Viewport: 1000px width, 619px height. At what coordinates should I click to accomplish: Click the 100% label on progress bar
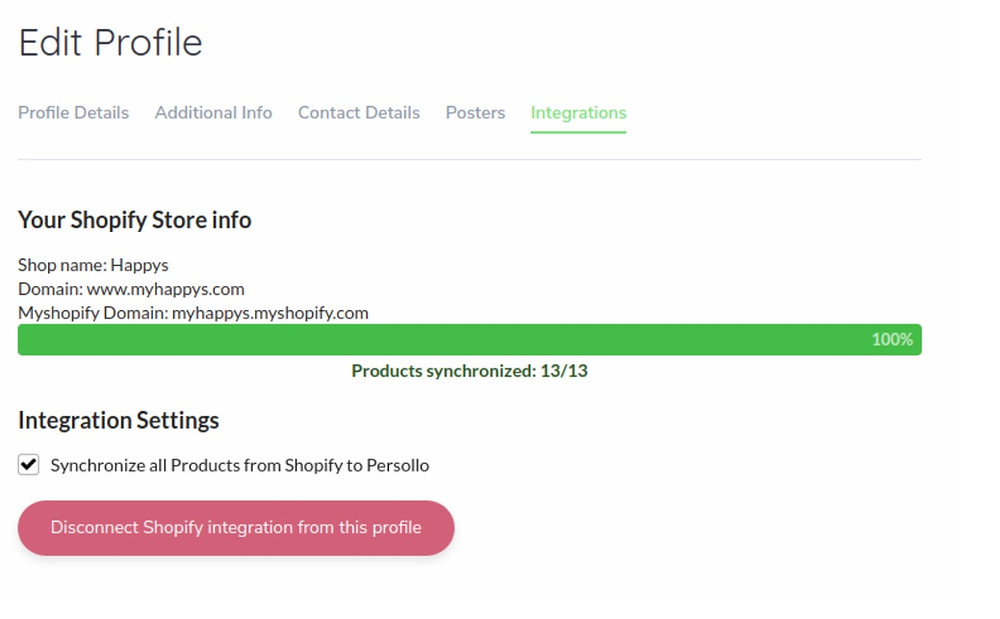coord(892,340)
